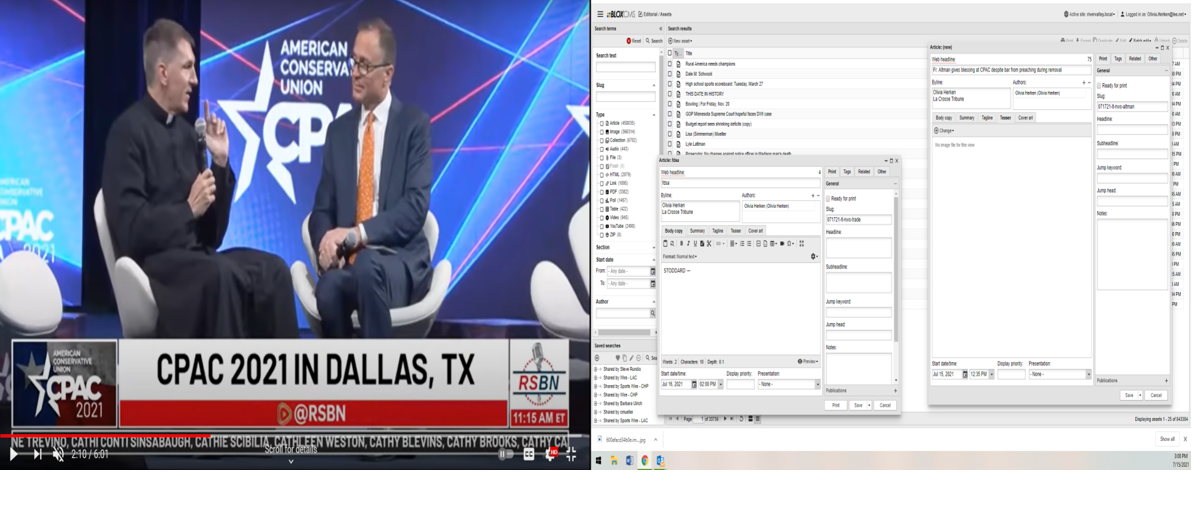This screenshot has width=1200, height=515.
Task: Click Cancel in the tbsa article window
Action: coord(884,405)
